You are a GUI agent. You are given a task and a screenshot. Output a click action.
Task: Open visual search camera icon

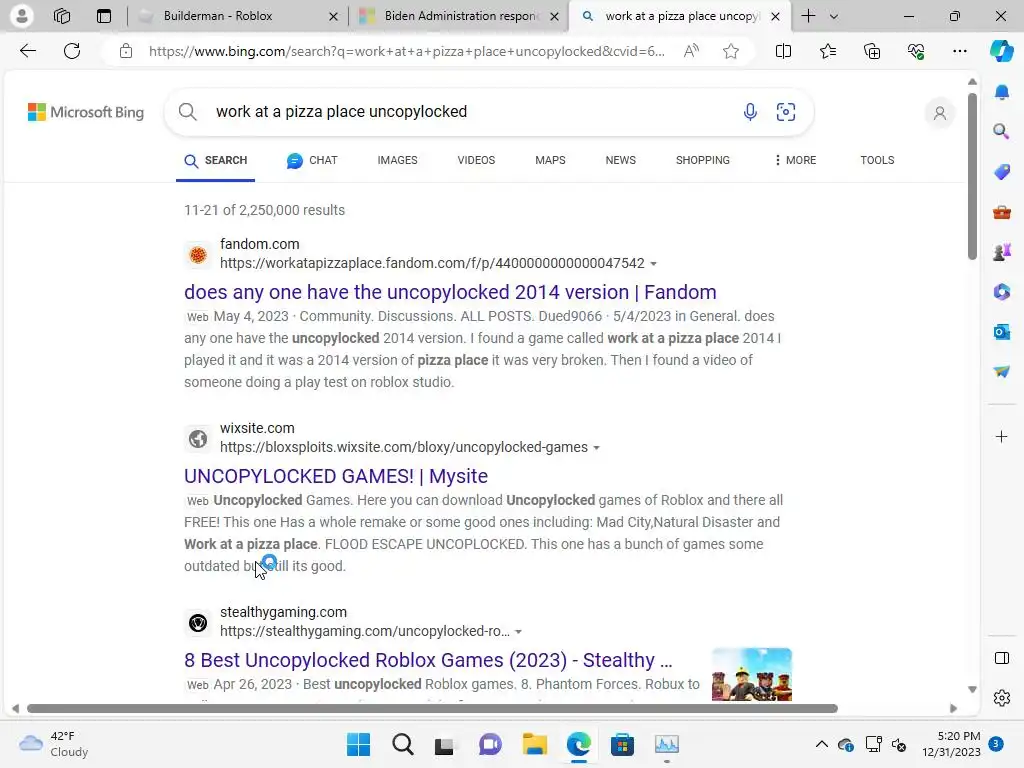point(786,112)
